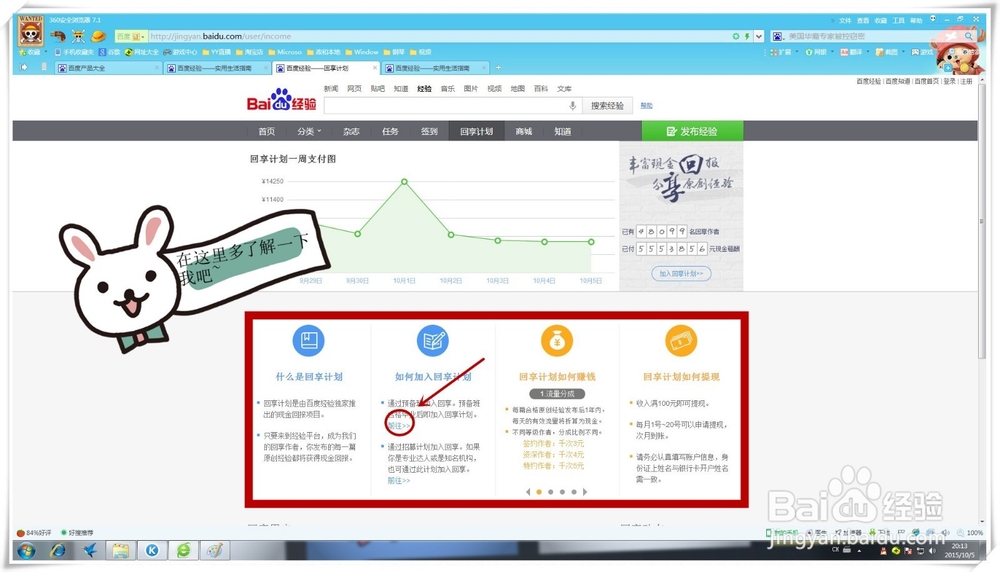Click the previous arrow in the carousel pager
Image resolution: width=1000 pixels, height=572 pixels.
click(528, 492)
